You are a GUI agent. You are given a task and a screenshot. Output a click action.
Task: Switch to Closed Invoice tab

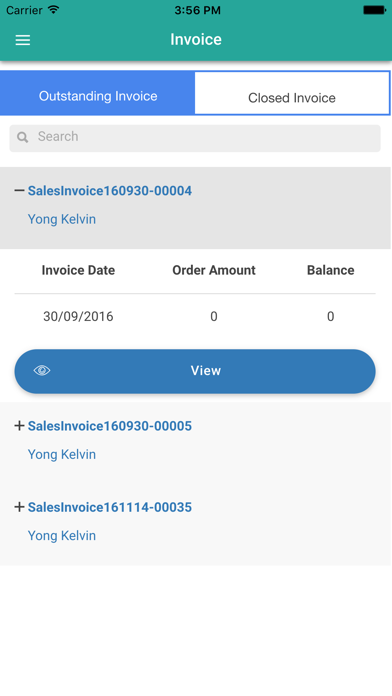click(x=292, y=93)
